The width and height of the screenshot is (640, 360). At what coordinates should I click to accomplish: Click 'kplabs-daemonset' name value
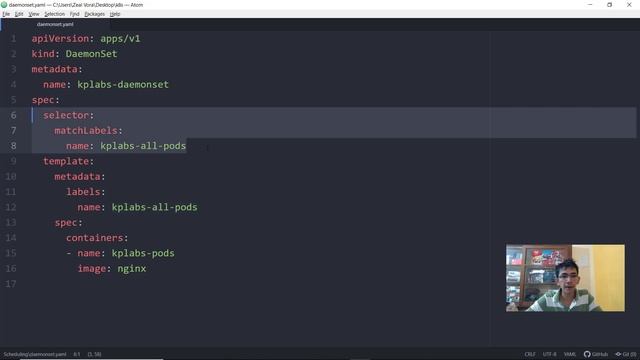(x=123, y=84)
